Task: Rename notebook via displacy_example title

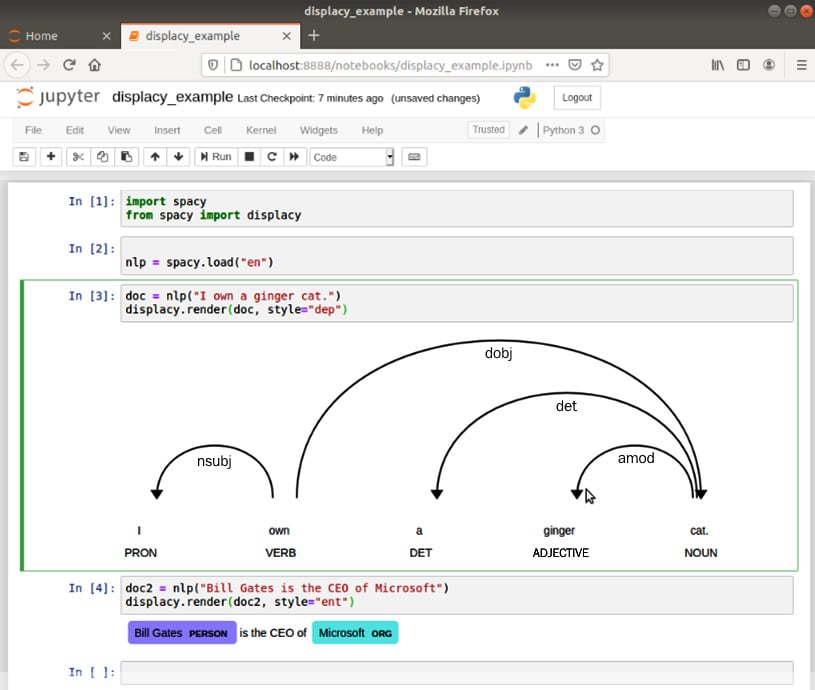Action: click(173, 97)
